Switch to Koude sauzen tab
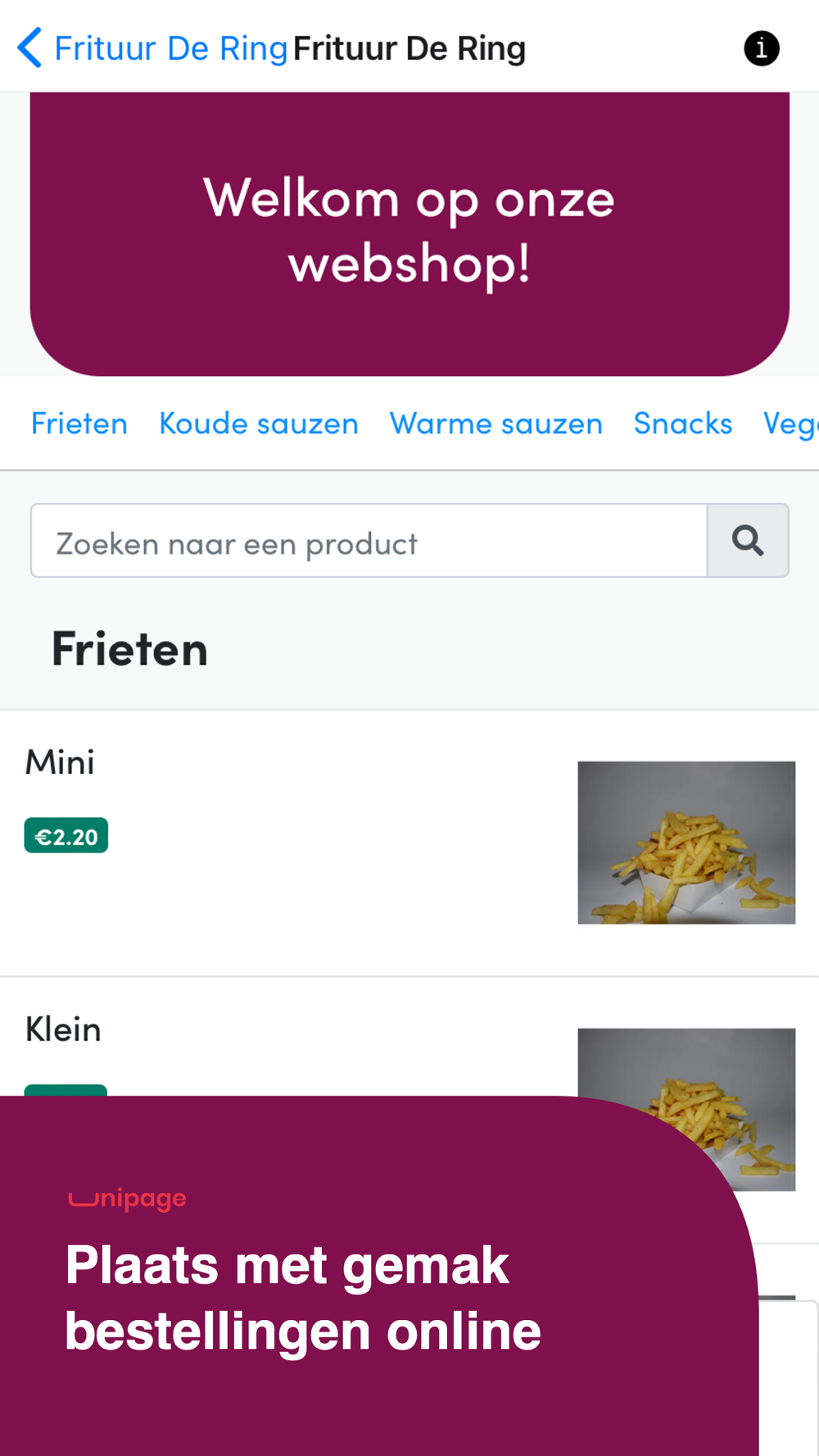 click(x=259, y=423)
